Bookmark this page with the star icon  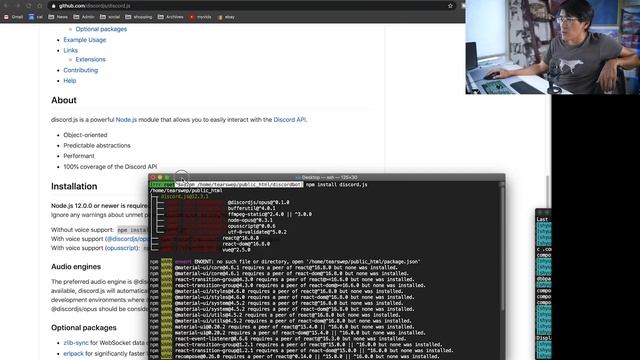[450, 6]
